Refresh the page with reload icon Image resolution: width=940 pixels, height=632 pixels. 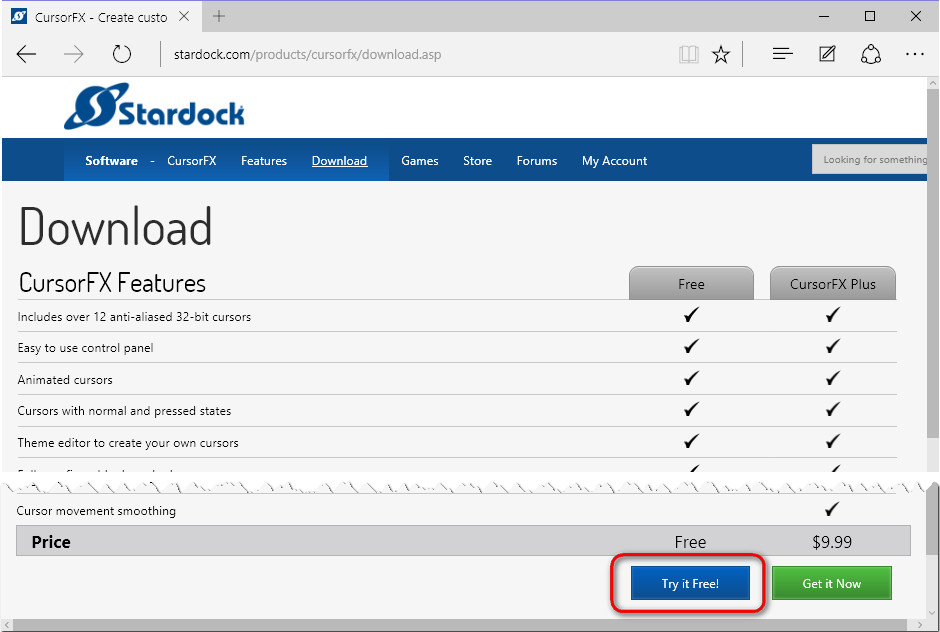[x=122, y=55]
